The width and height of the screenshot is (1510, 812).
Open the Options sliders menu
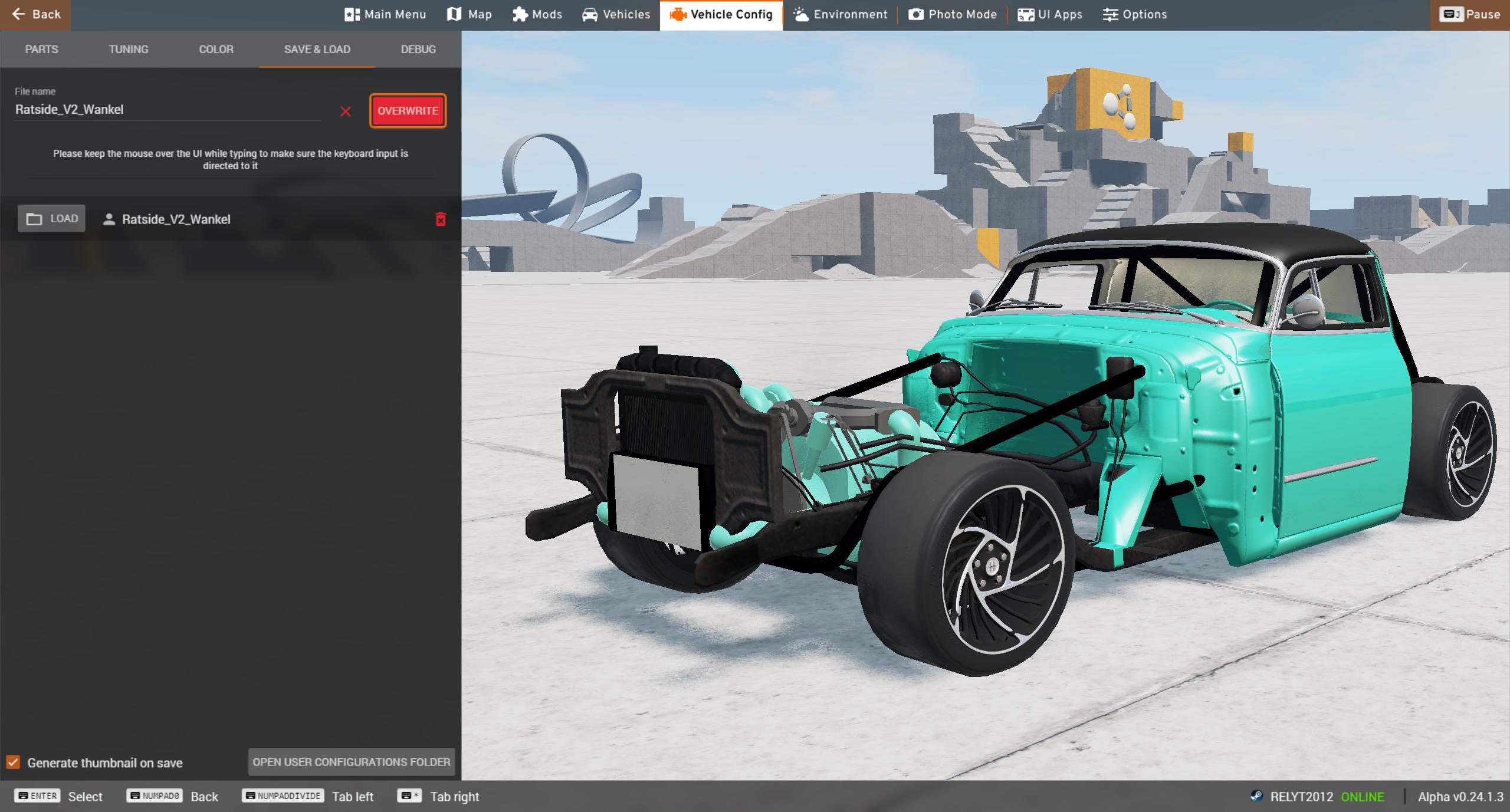[1135, 15]
